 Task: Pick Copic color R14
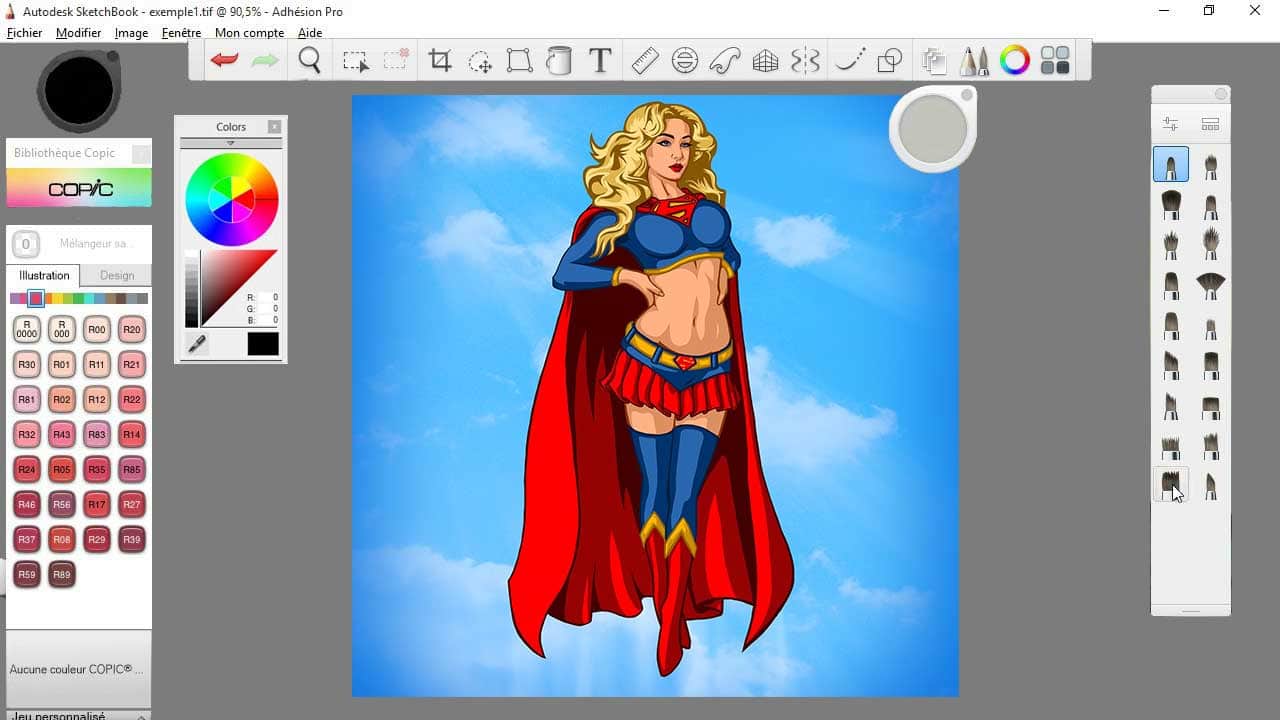132,434
